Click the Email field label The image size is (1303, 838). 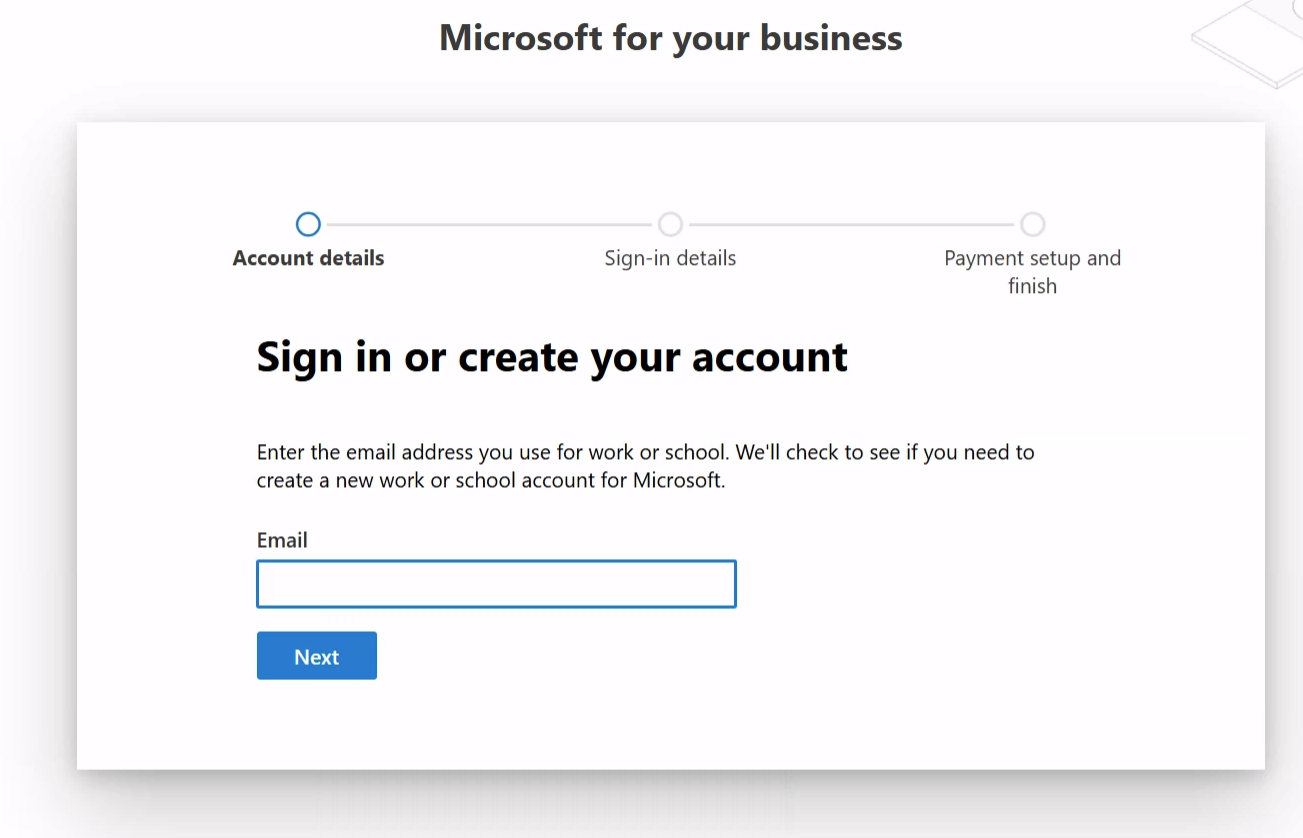(282, 540)
